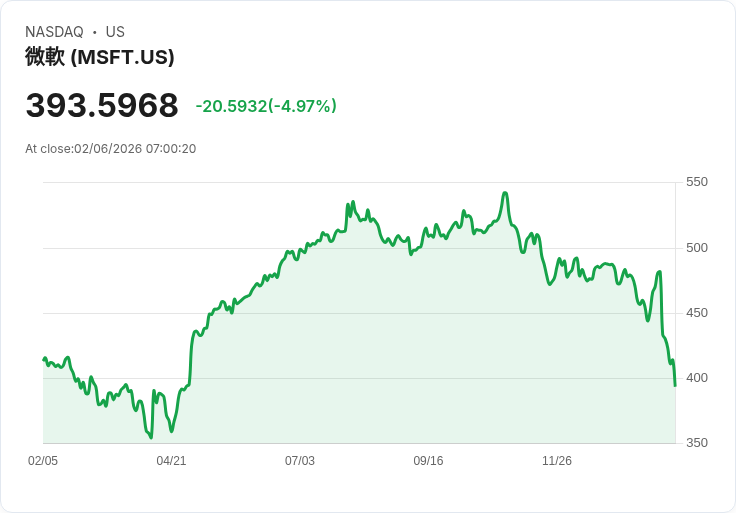Click the 350 y-axis label
This screenshot has width=736, height=513.
(697, 443)
